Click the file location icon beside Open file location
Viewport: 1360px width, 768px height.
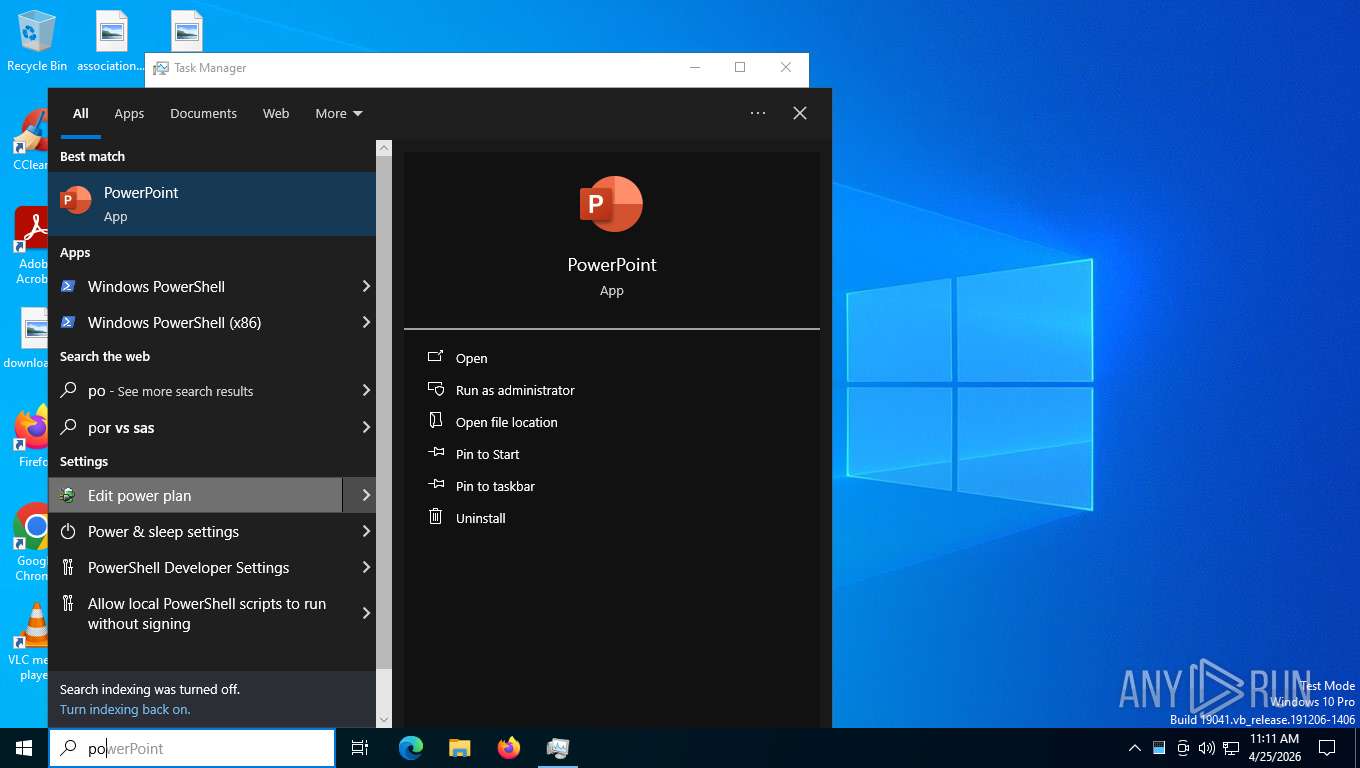[x=435, y=421]
